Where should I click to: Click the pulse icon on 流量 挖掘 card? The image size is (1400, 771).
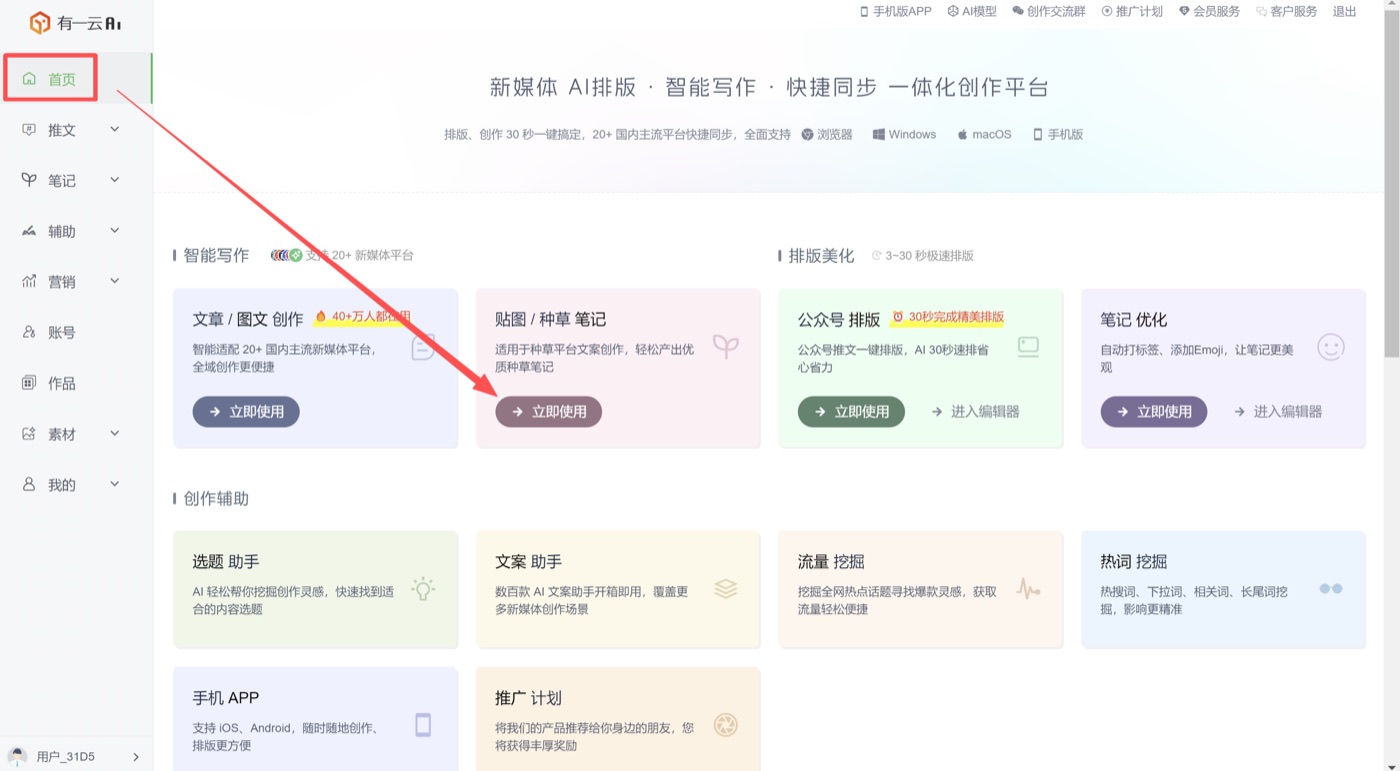[x=1028, y=589]
